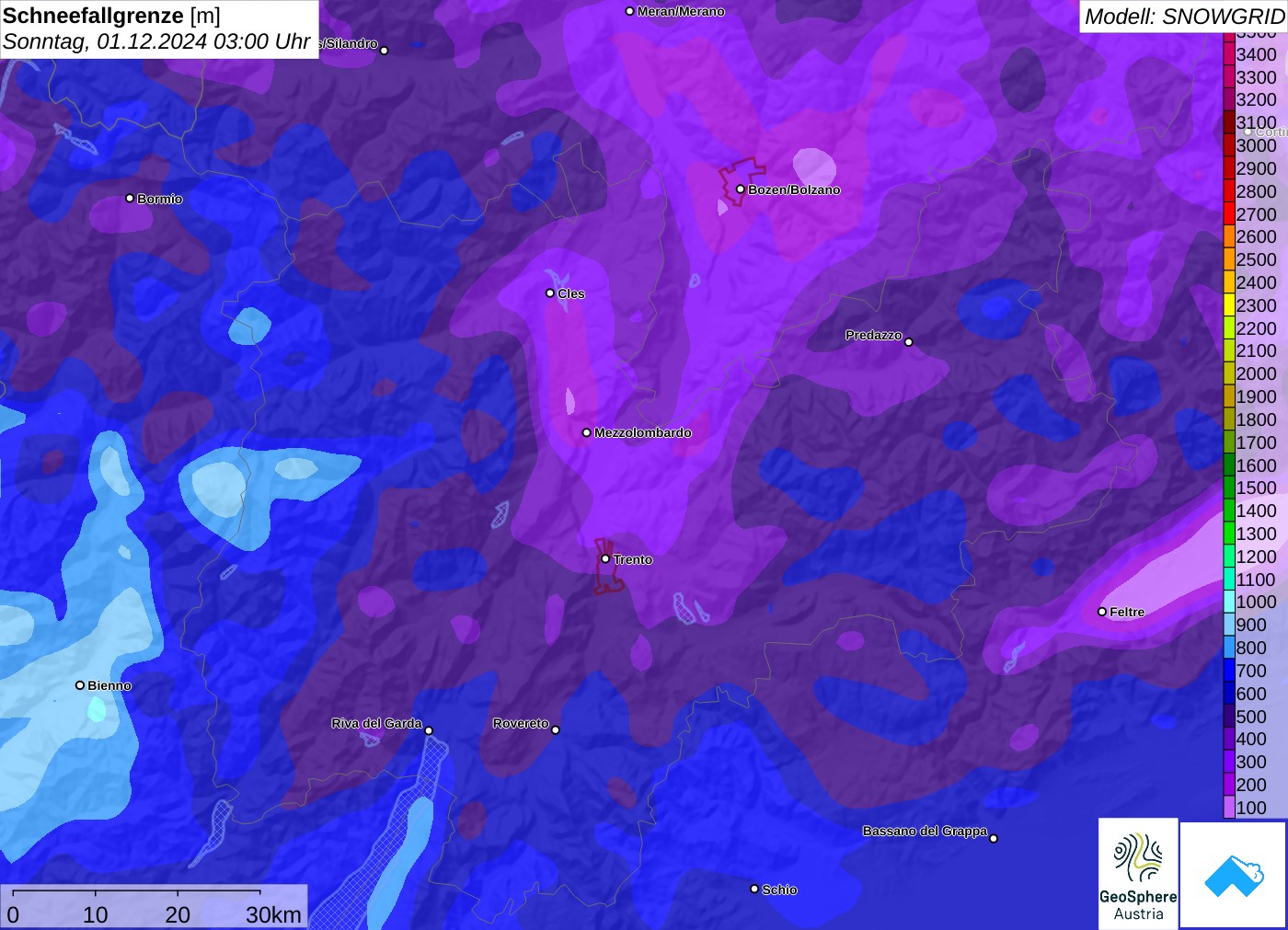The height and width of the screenshot is (930, 1288).
Task: Click the Meran/Merano label
Action: (x=681, y=11)
